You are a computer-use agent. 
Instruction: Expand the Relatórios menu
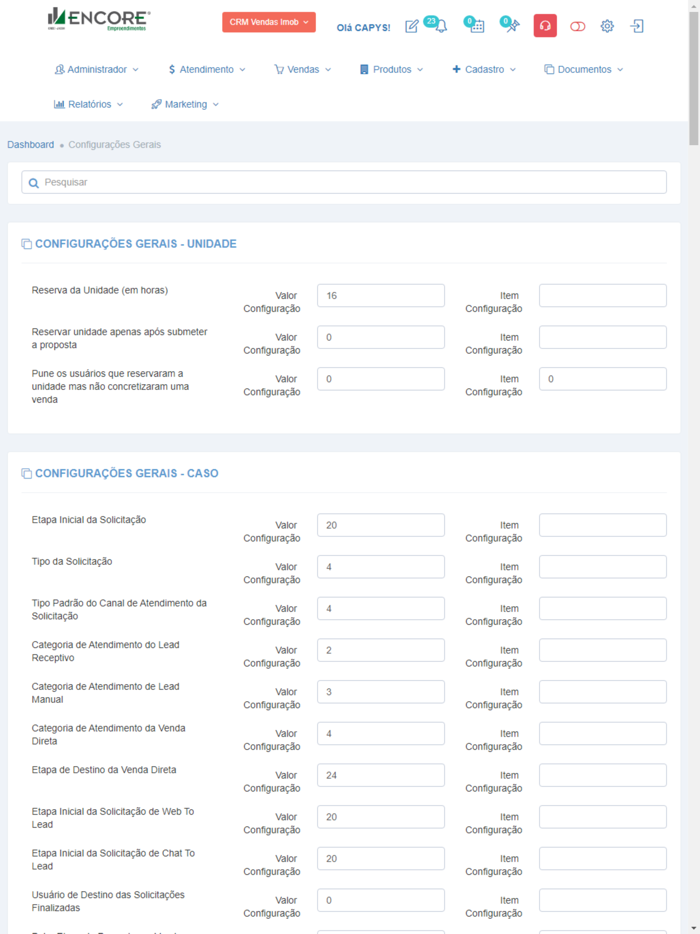[89, 104]
